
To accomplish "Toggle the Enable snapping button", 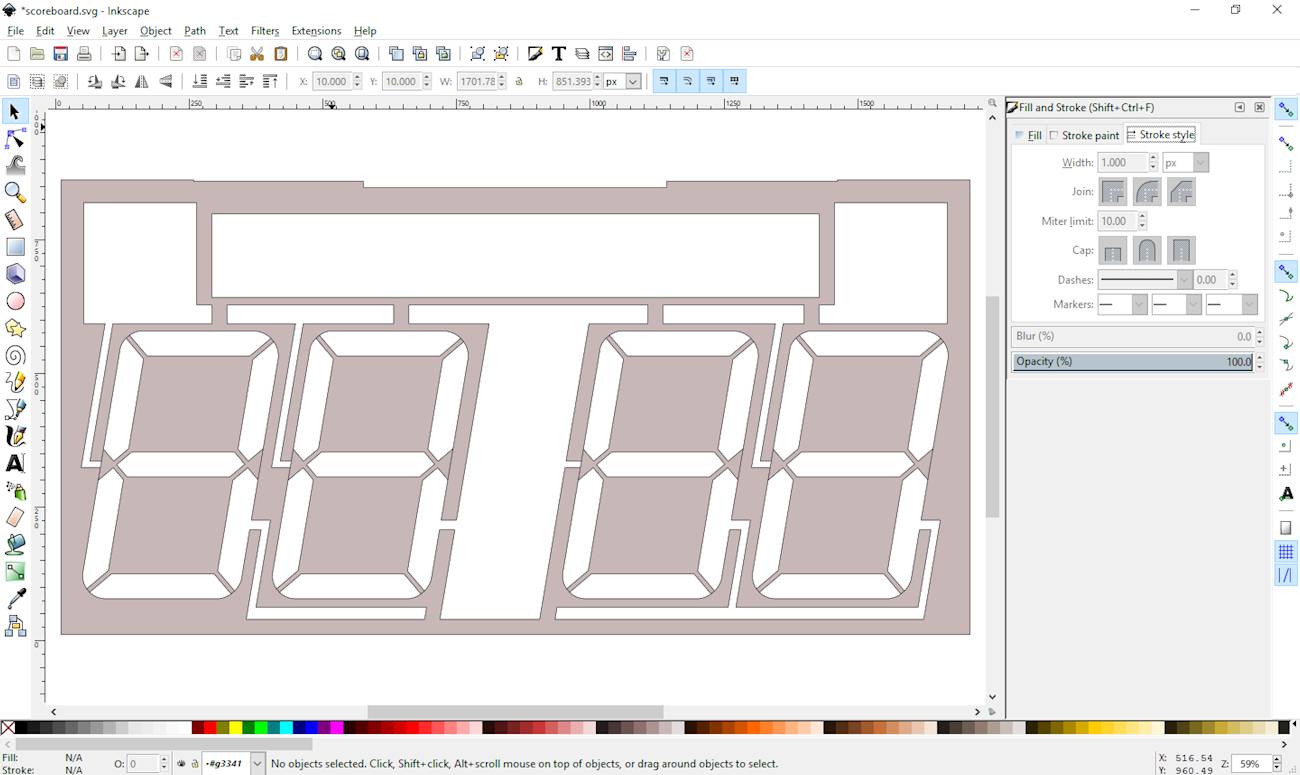I will [1286, 111].
